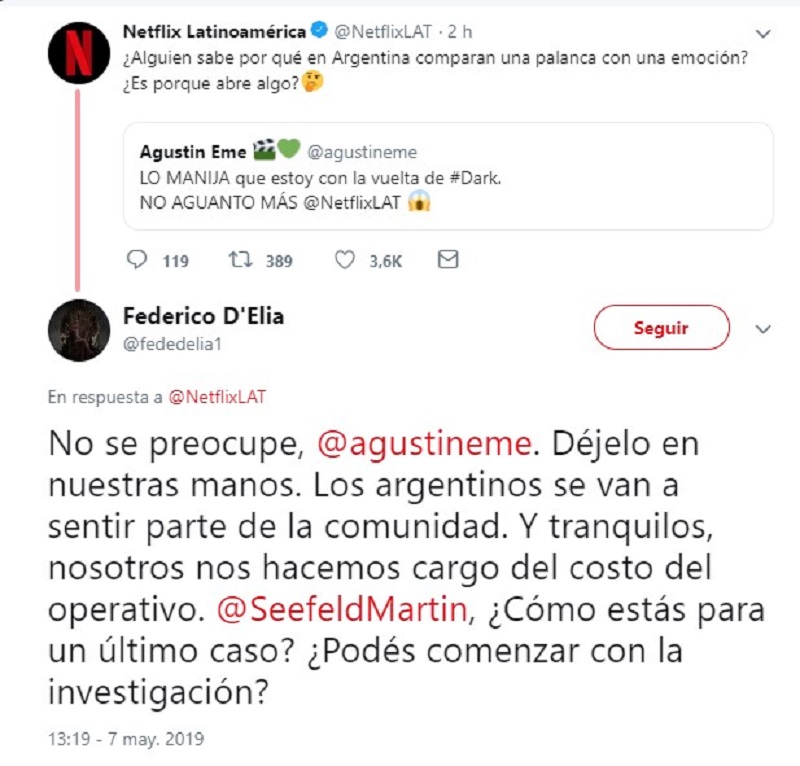Click the envelope direct message icon

449,260
